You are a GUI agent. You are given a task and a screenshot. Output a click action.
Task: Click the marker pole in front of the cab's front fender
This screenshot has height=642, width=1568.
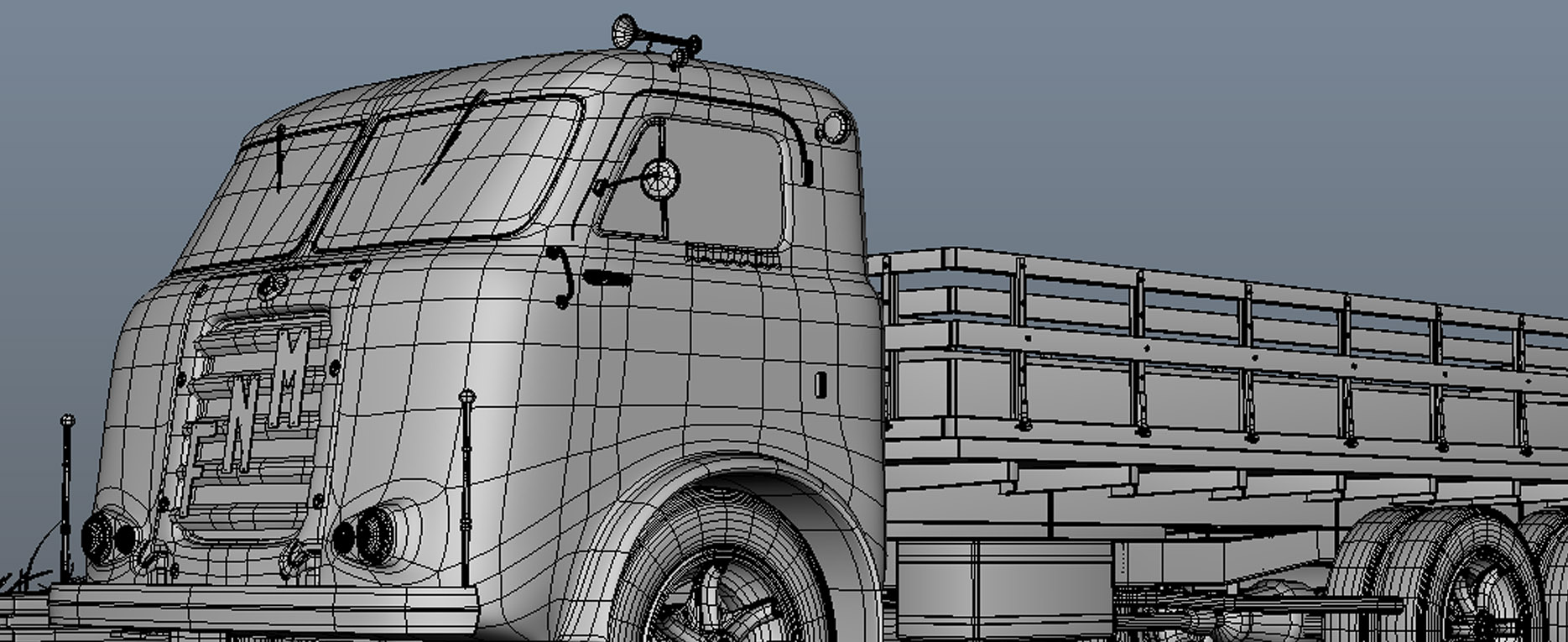(466, 487)
